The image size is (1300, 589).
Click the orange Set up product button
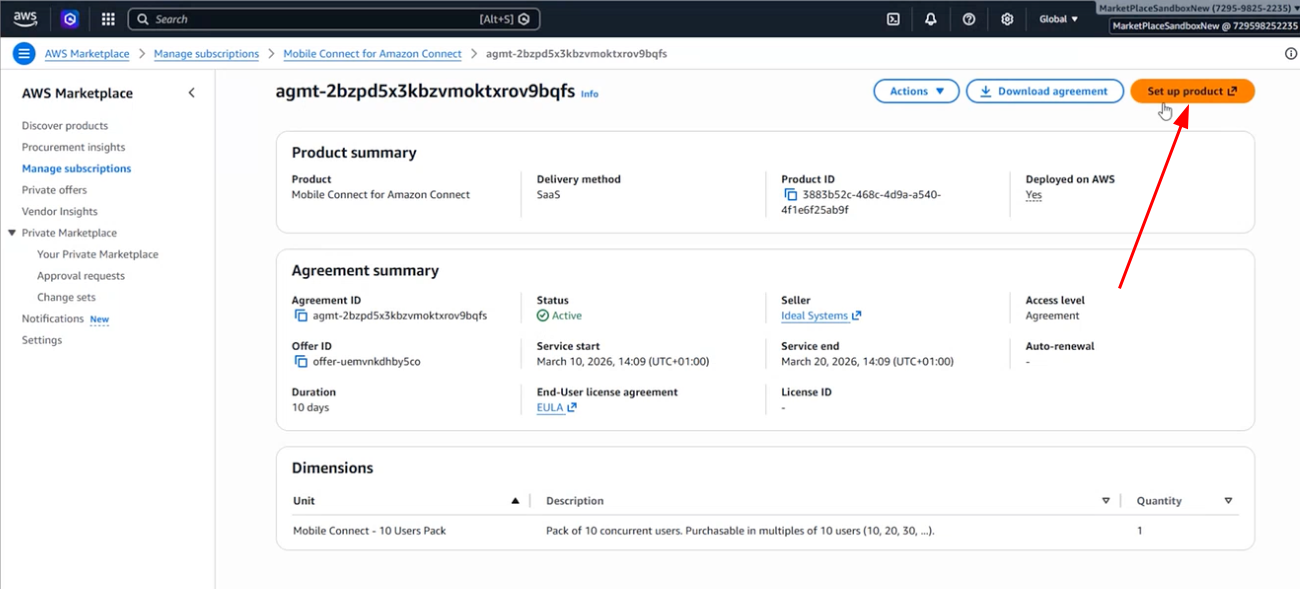point(1192,91)
